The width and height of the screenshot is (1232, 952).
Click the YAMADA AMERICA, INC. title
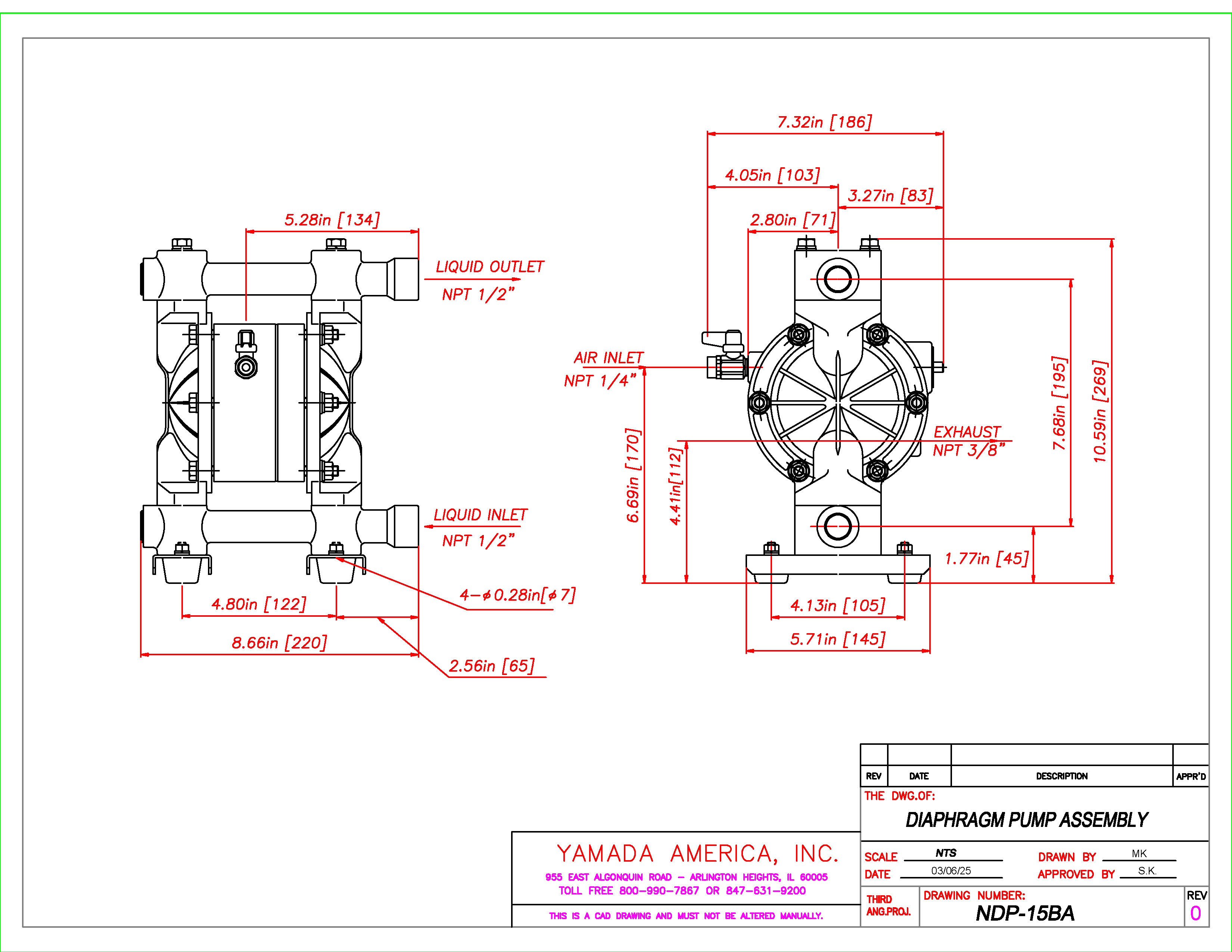pyautogui.click(x=697, y=854)
